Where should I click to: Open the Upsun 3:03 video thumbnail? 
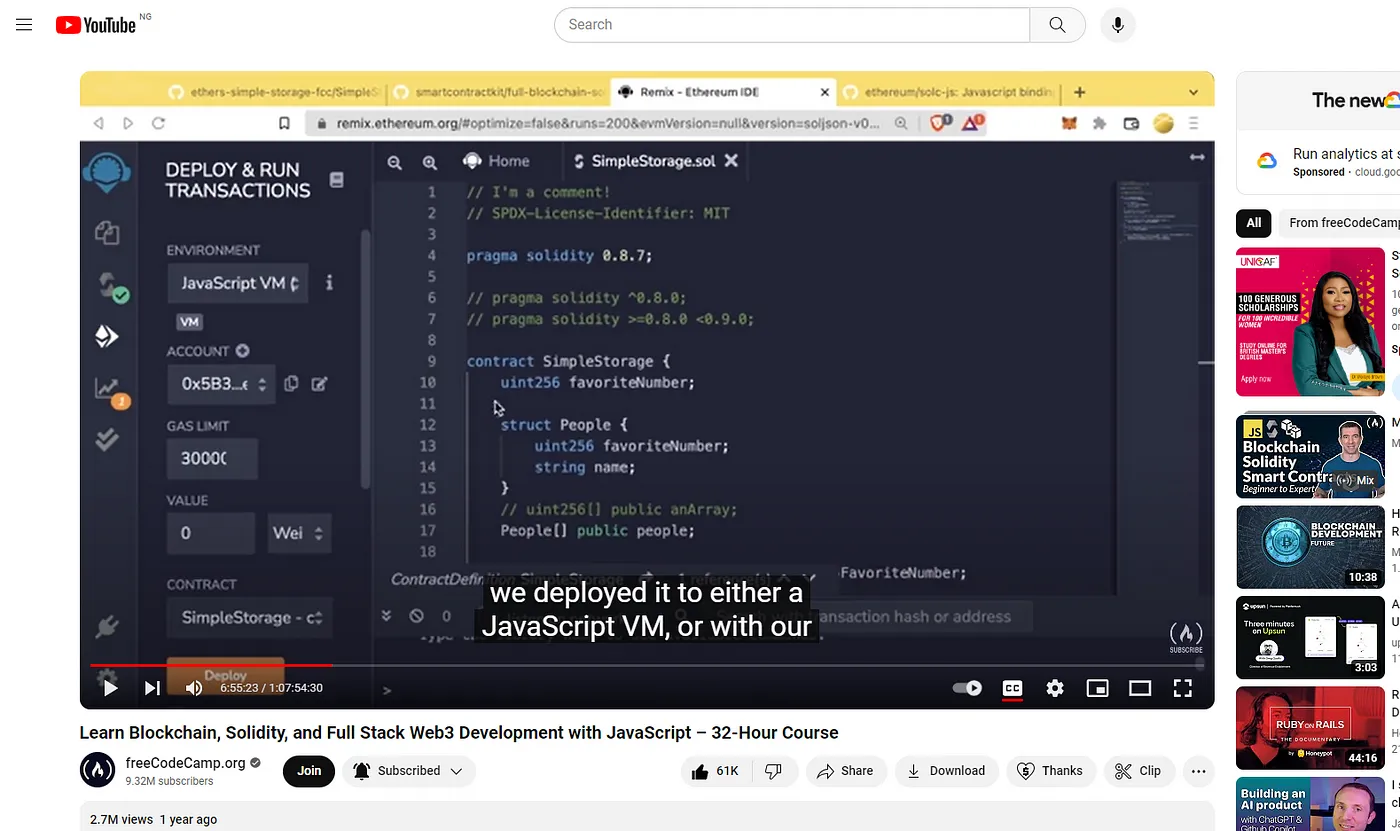(x=1310, y=637)
